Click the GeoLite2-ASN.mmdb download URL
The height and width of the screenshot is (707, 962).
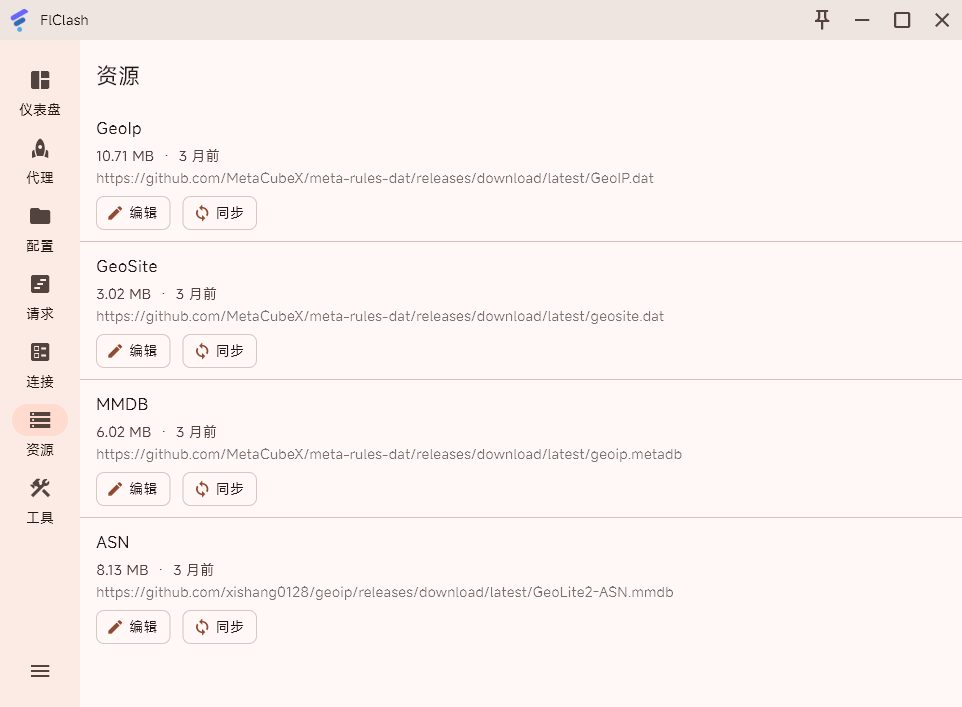pos(384,592)
